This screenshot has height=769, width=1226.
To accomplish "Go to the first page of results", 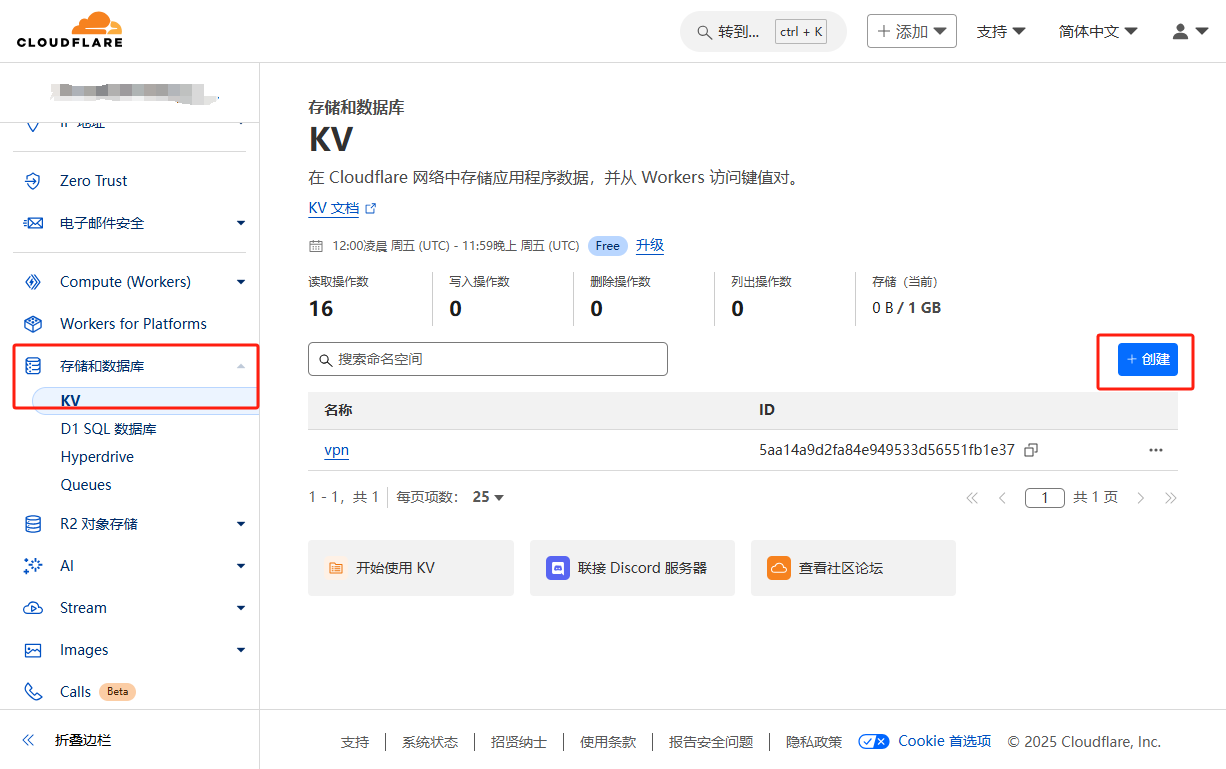I will 972,498.
